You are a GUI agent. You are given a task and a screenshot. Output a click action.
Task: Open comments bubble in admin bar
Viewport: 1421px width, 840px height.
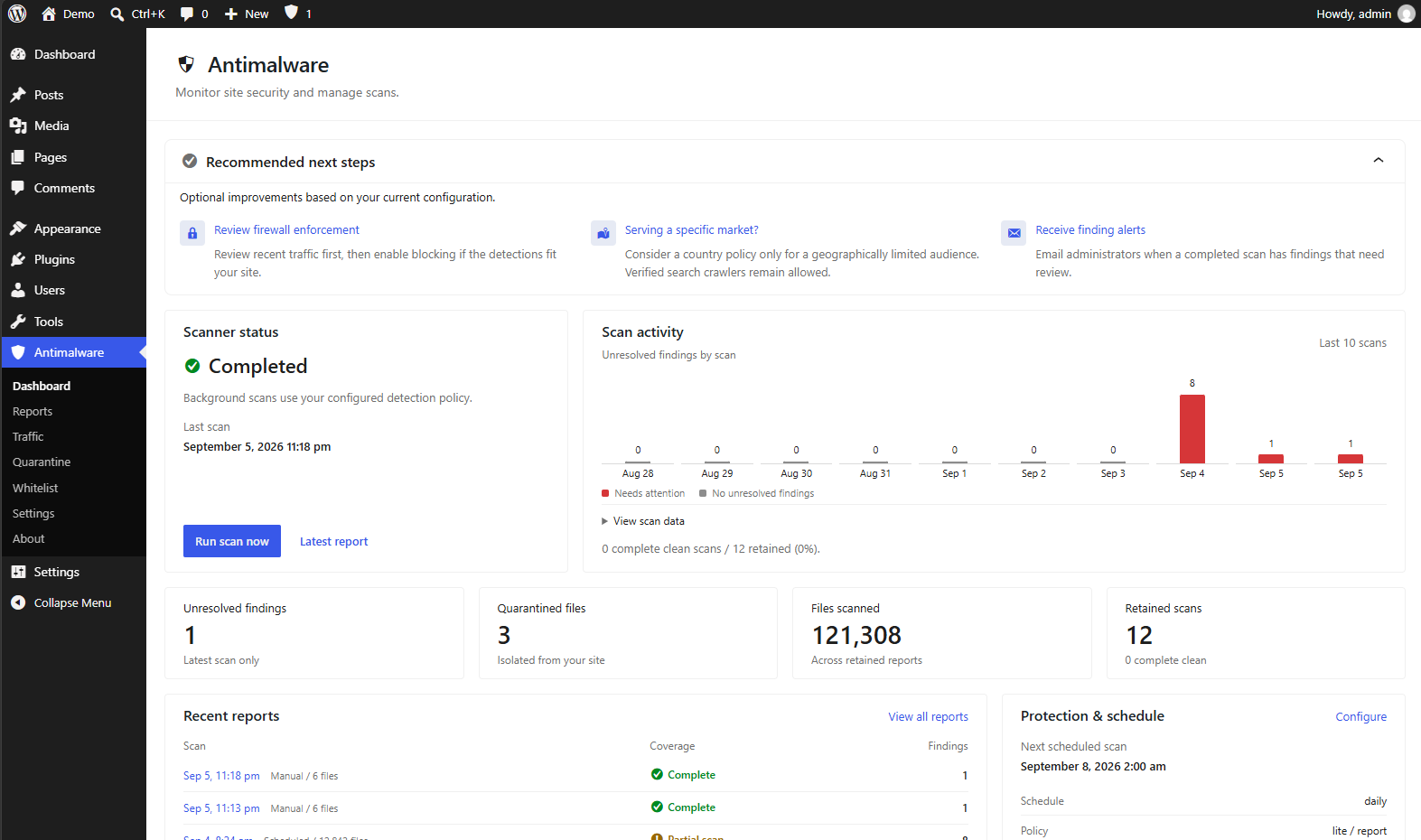pos(187,14)
